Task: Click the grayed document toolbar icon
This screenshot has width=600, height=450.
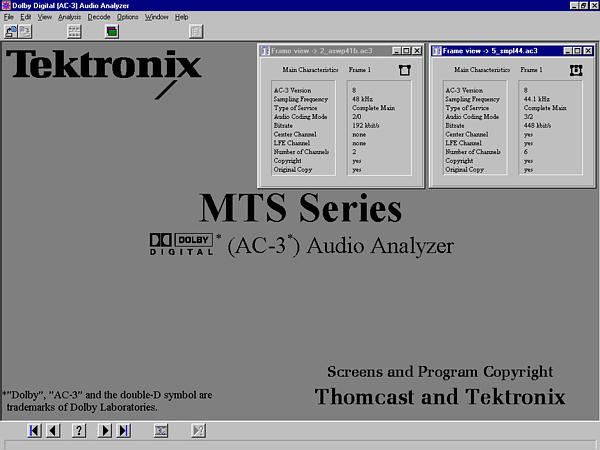Action: pyautogui.click(x=196, y=31)
